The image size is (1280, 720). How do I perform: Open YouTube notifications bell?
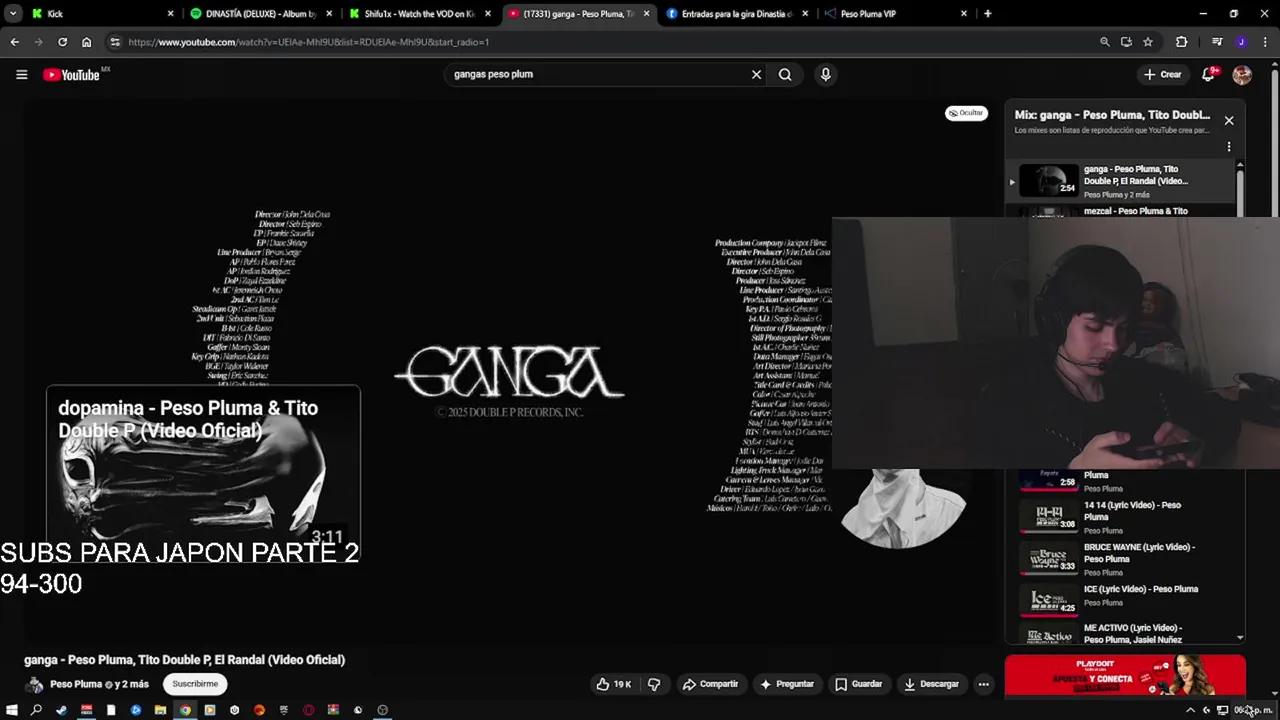pos(1208,75)
